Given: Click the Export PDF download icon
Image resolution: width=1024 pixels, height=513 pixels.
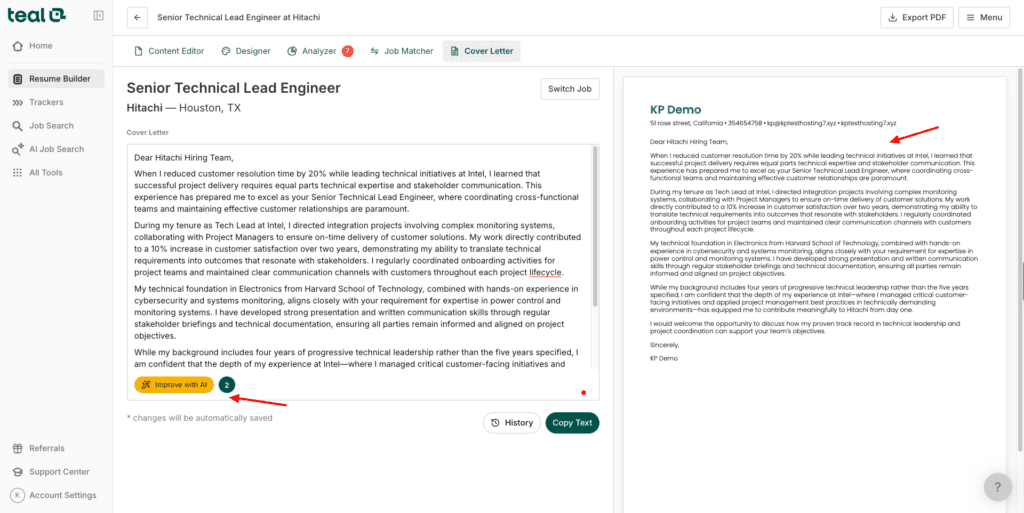Looking at the screenshot, I should point(893,18).
